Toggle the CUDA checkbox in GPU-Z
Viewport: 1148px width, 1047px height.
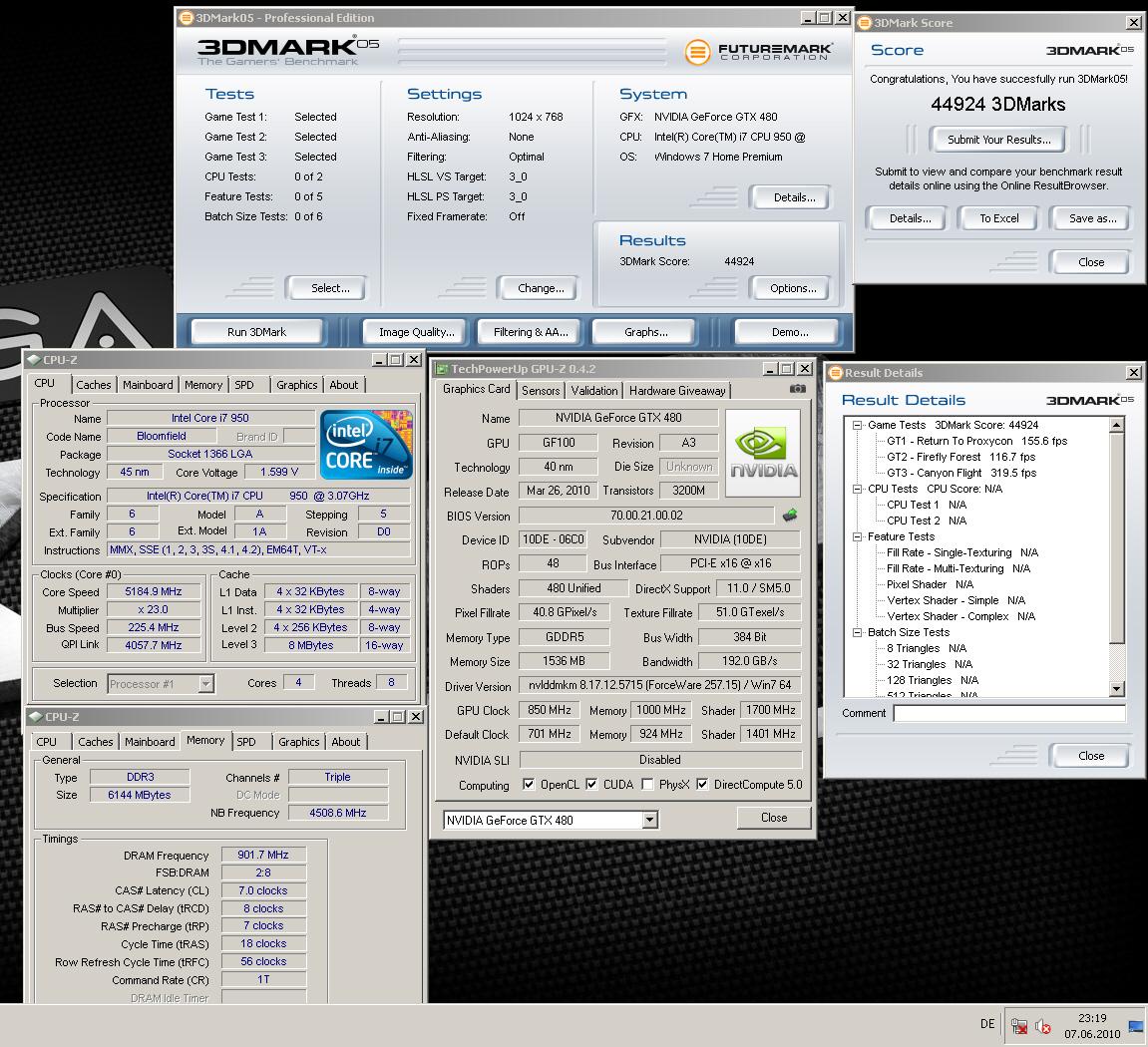[x=591, y=784]
